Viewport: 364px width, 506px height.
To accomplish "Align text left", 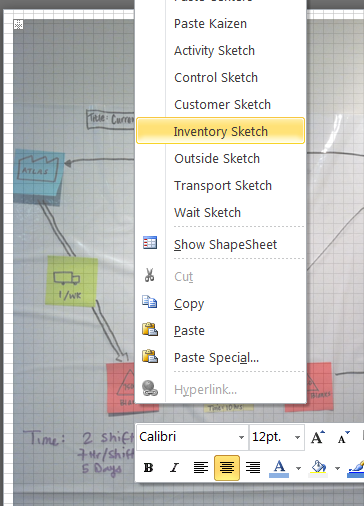I will point(201,468).
